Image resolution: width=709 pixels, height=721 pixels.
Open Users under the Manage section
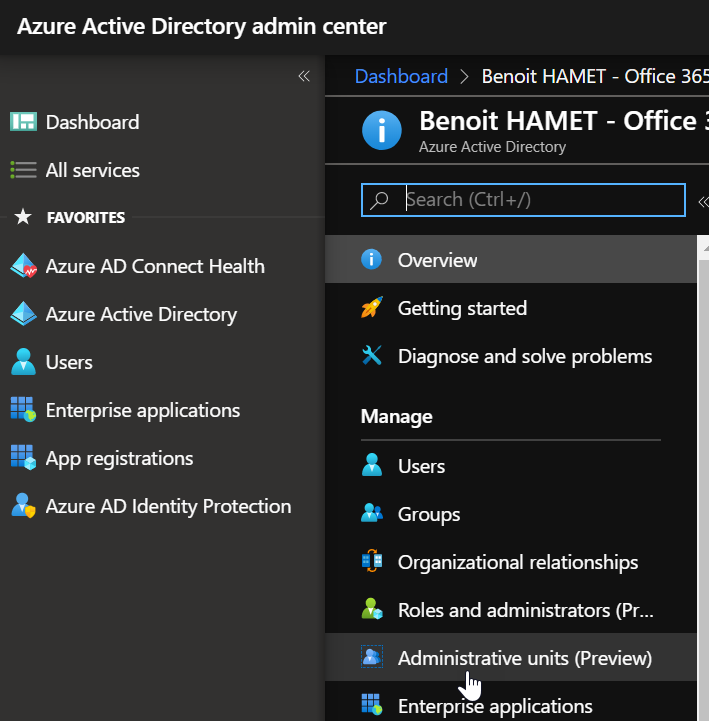[x=421, y=466]
